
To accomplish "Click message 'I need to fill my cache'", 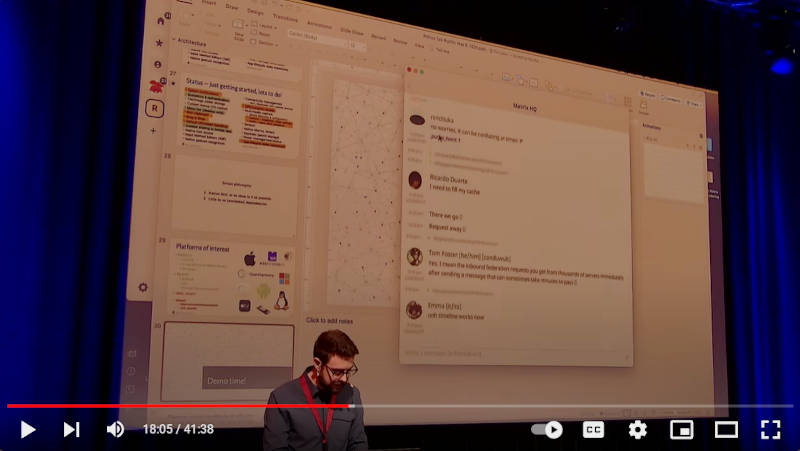I will [454, 190].
